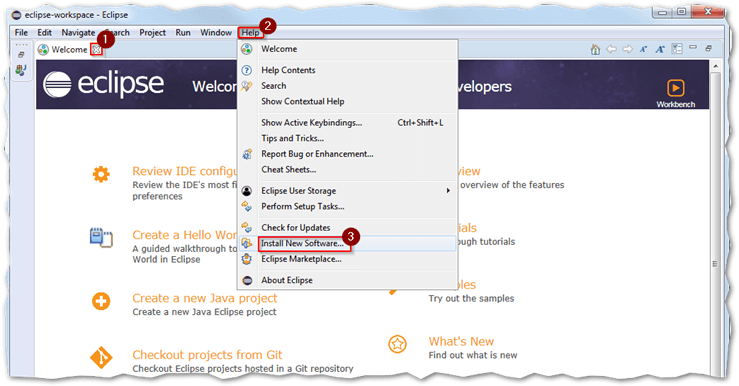
Task: Click the Workbench label
Action: [x=675, y=105]
